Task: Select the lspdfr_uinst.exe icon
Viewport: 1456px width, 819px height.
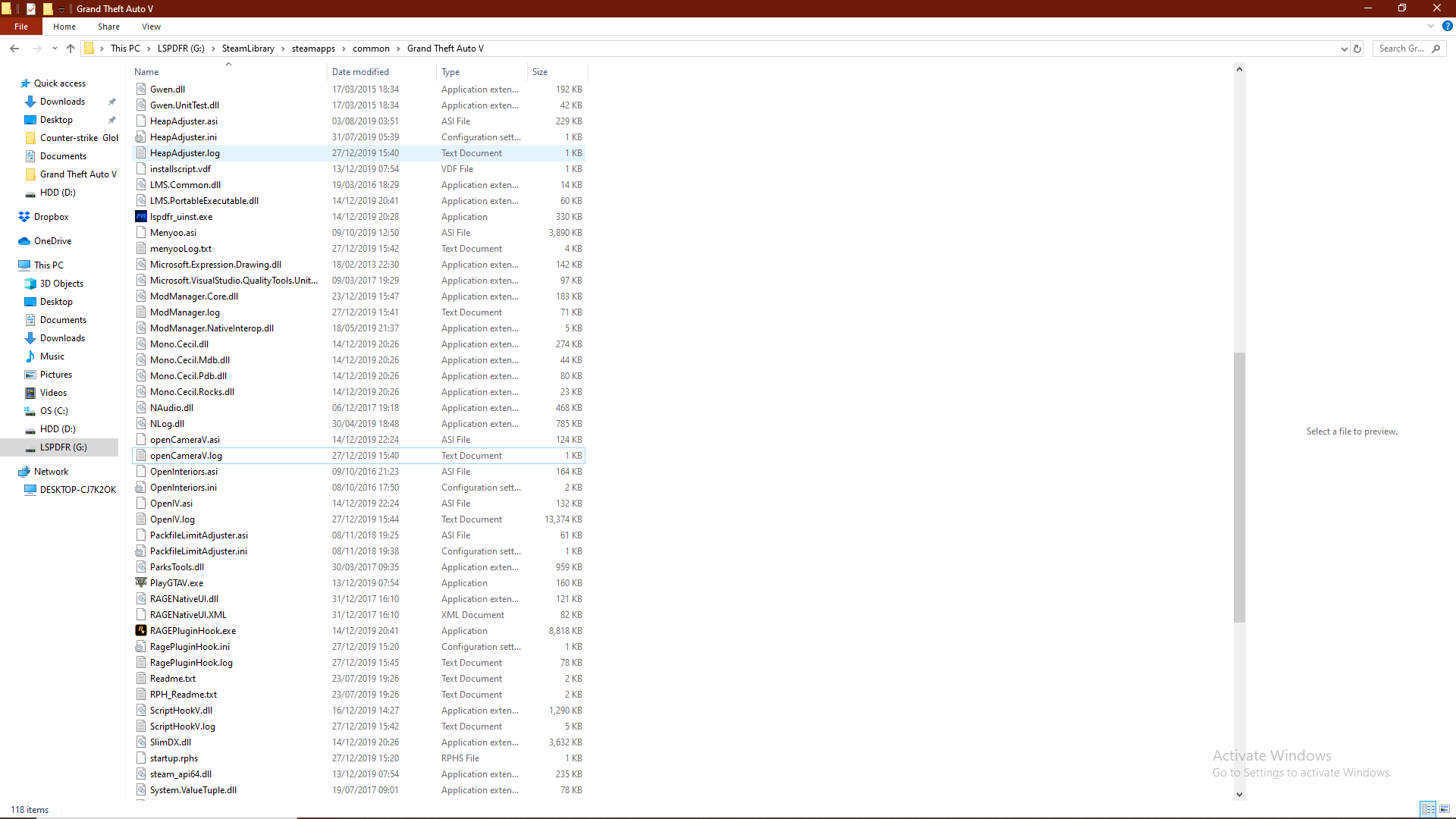Action: pyautogui.click(x=141, y=216)
